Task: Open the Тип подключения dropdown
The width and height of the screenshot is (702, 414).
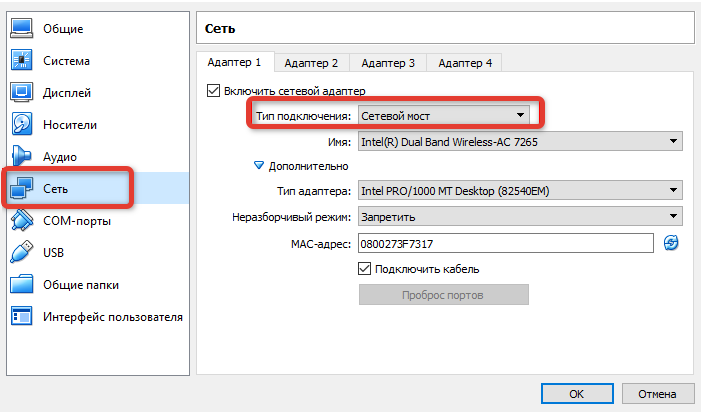Action: pos(442,116)
